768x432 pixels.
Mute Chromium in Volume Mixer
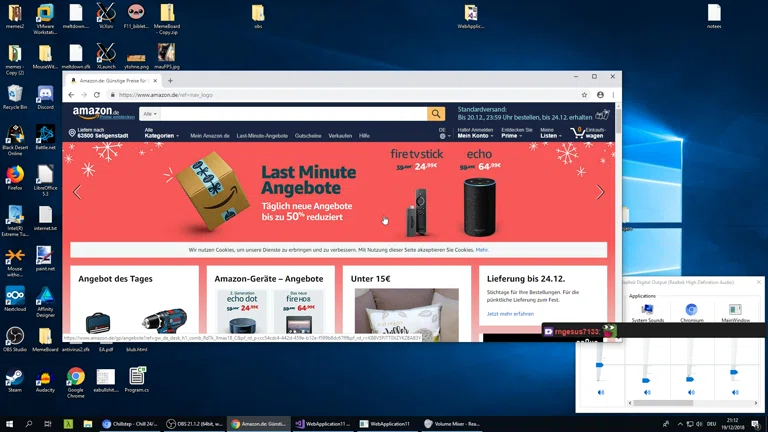click(x=691, y=392)
